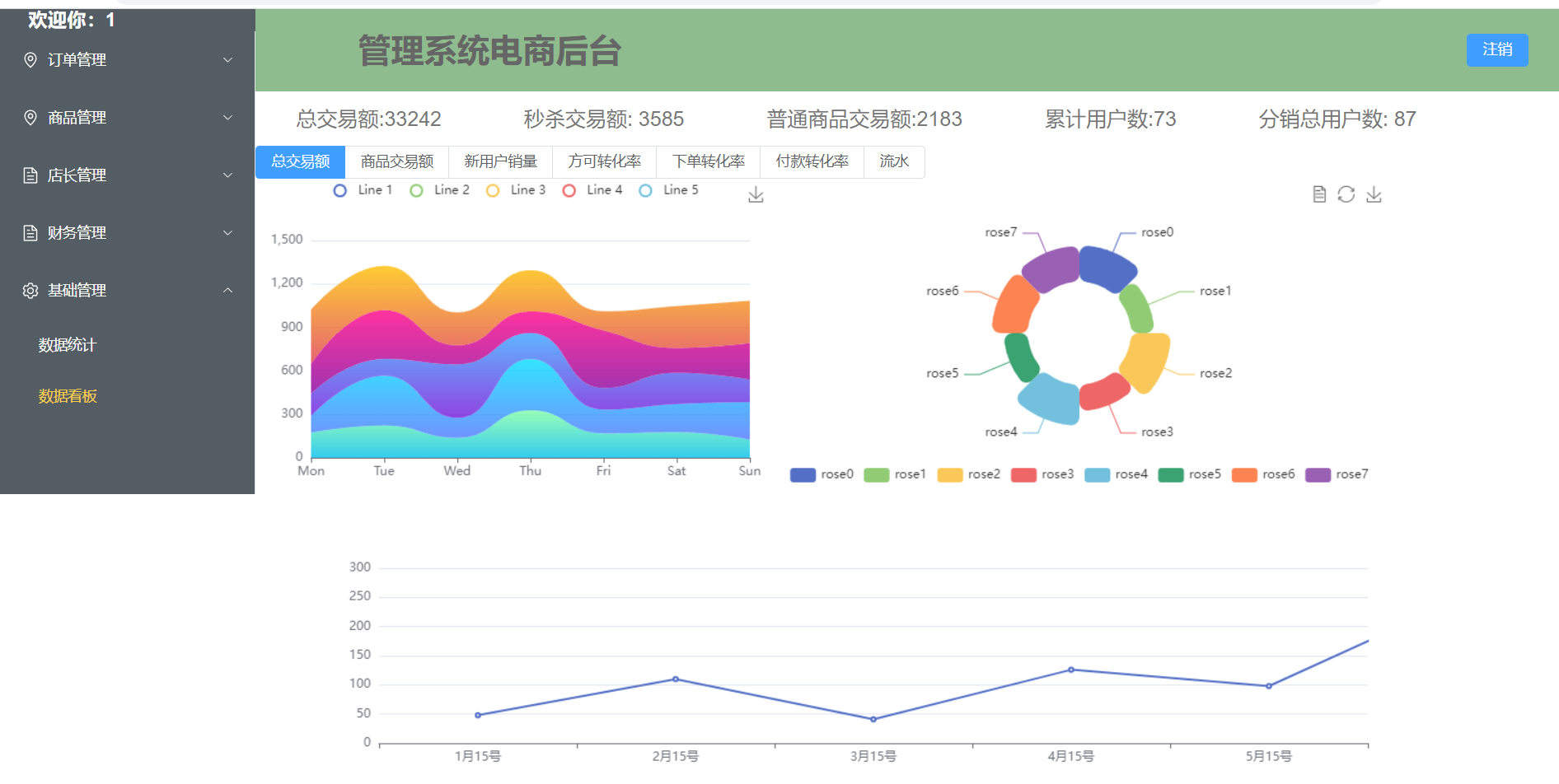Image resolution: width=1559 pixels, height=784 pixels.
Task: Switch to 新用户销量 tab
Action: (501, 161)
